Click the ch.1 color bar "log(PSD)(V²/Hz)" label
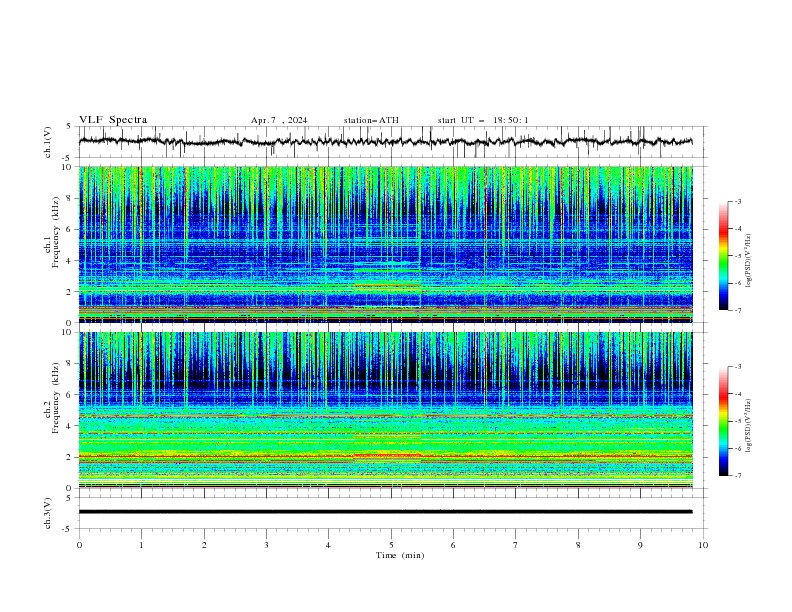The width and height of the screenshot is (792, 612). tap(749, 260)
